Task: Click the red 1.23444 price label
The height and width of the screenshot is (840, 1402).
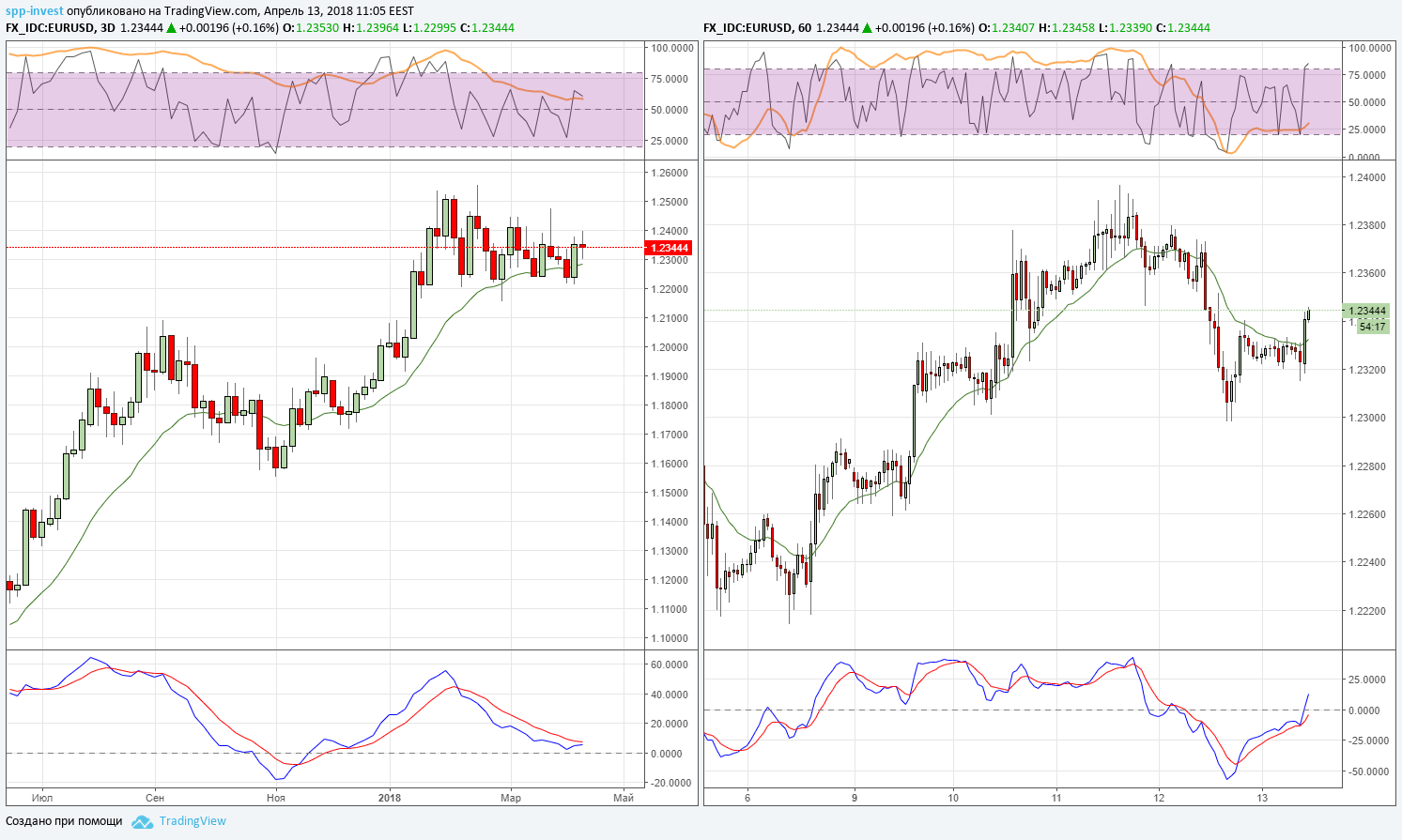Action: pos(669,248)
